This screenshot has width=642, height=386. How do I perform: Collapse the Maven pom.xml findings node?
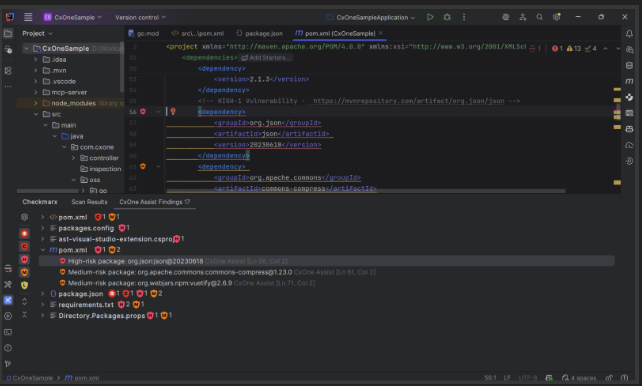tap(43, 250)
